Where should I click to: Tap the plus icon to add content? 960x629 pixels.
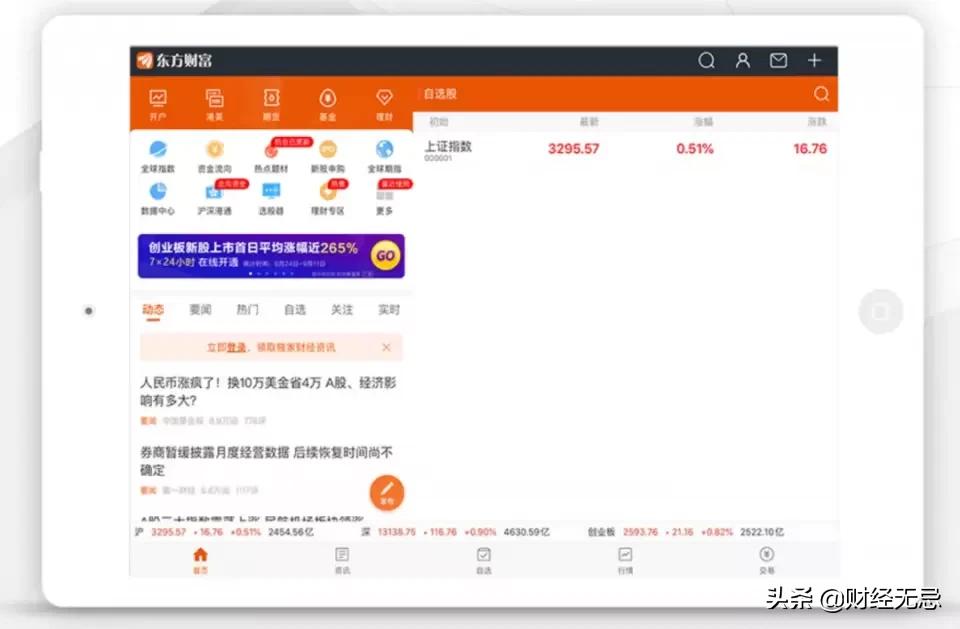pyautogui.click(x=814, y=61)
